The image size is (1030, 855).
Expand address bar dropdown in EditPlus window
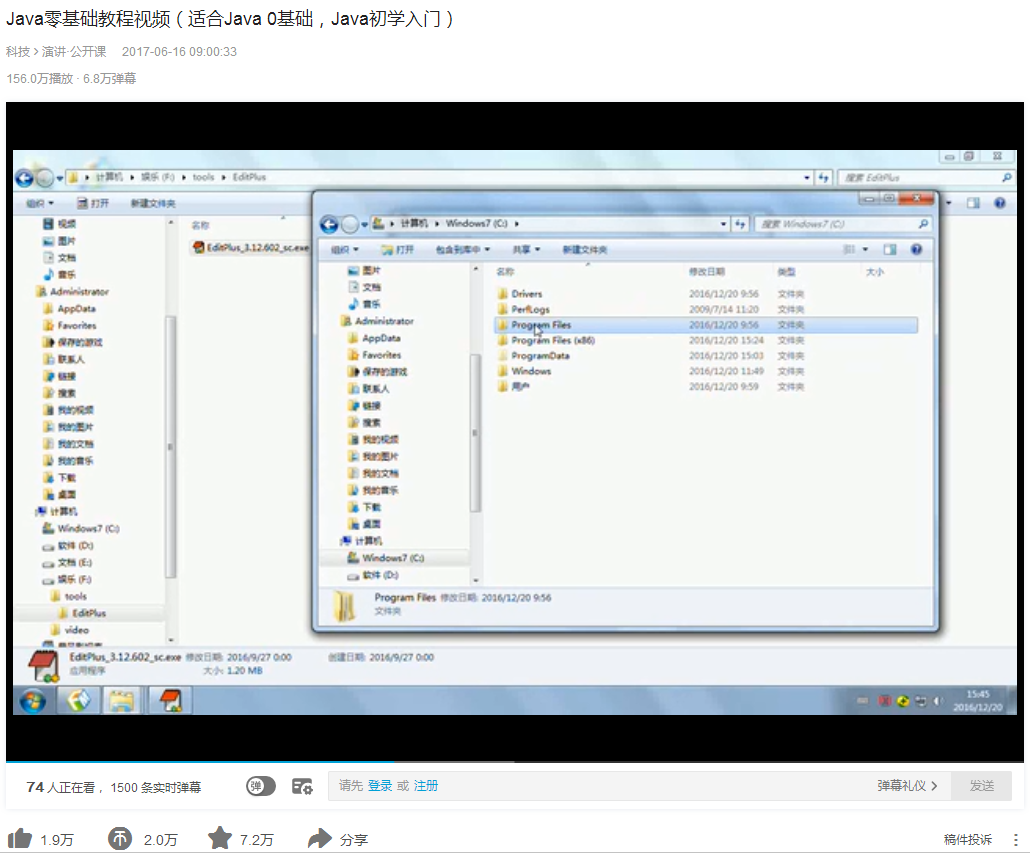(807, 177)
